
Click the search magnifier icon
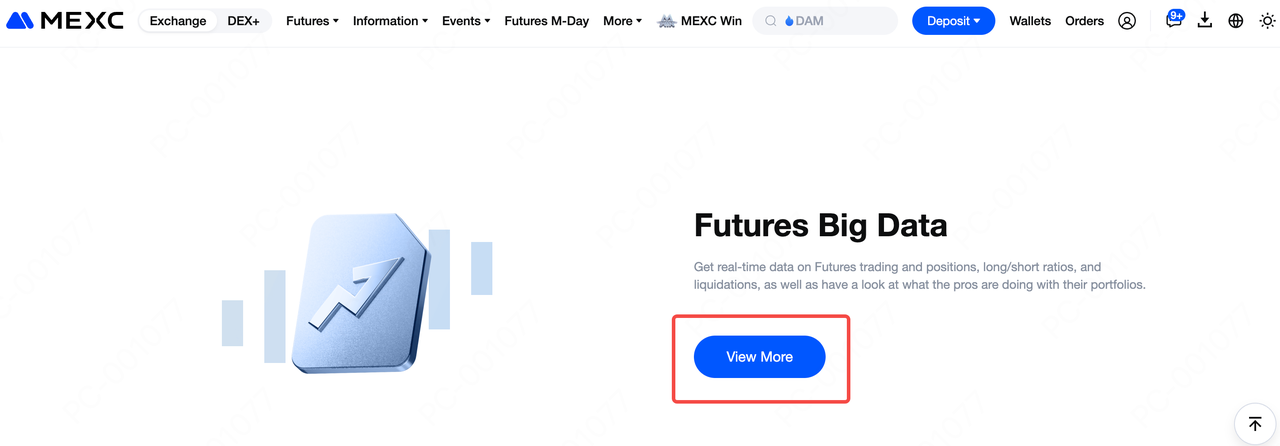point(771,21)
